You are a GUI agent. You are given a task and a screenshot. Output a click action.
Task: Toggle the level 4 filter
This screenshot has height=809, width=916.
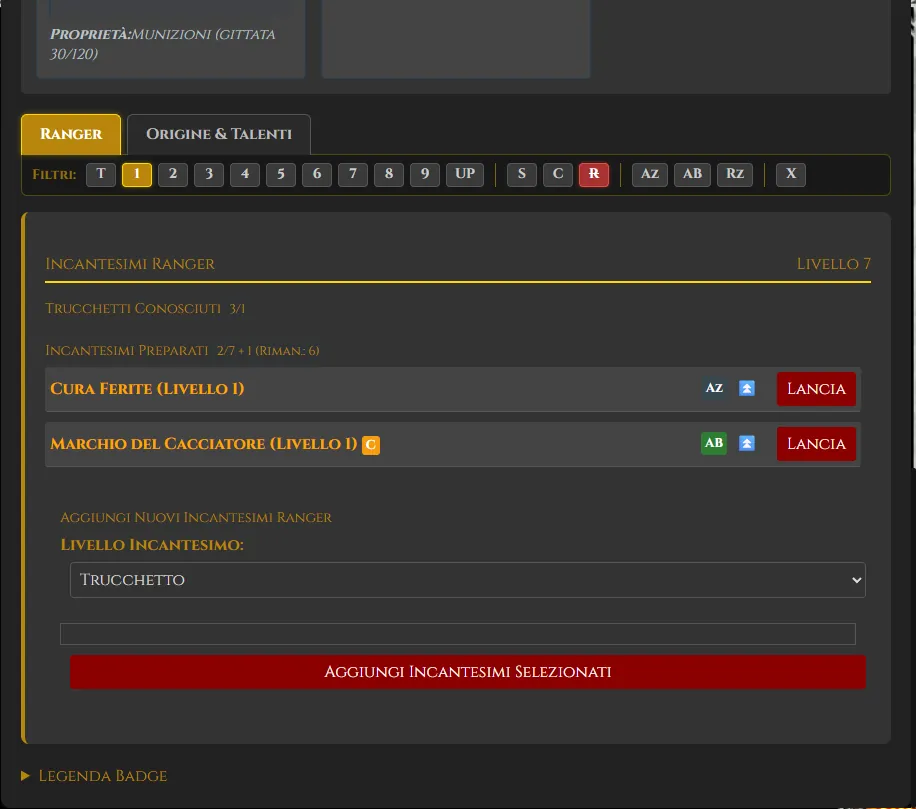click(x=245, y=174)
